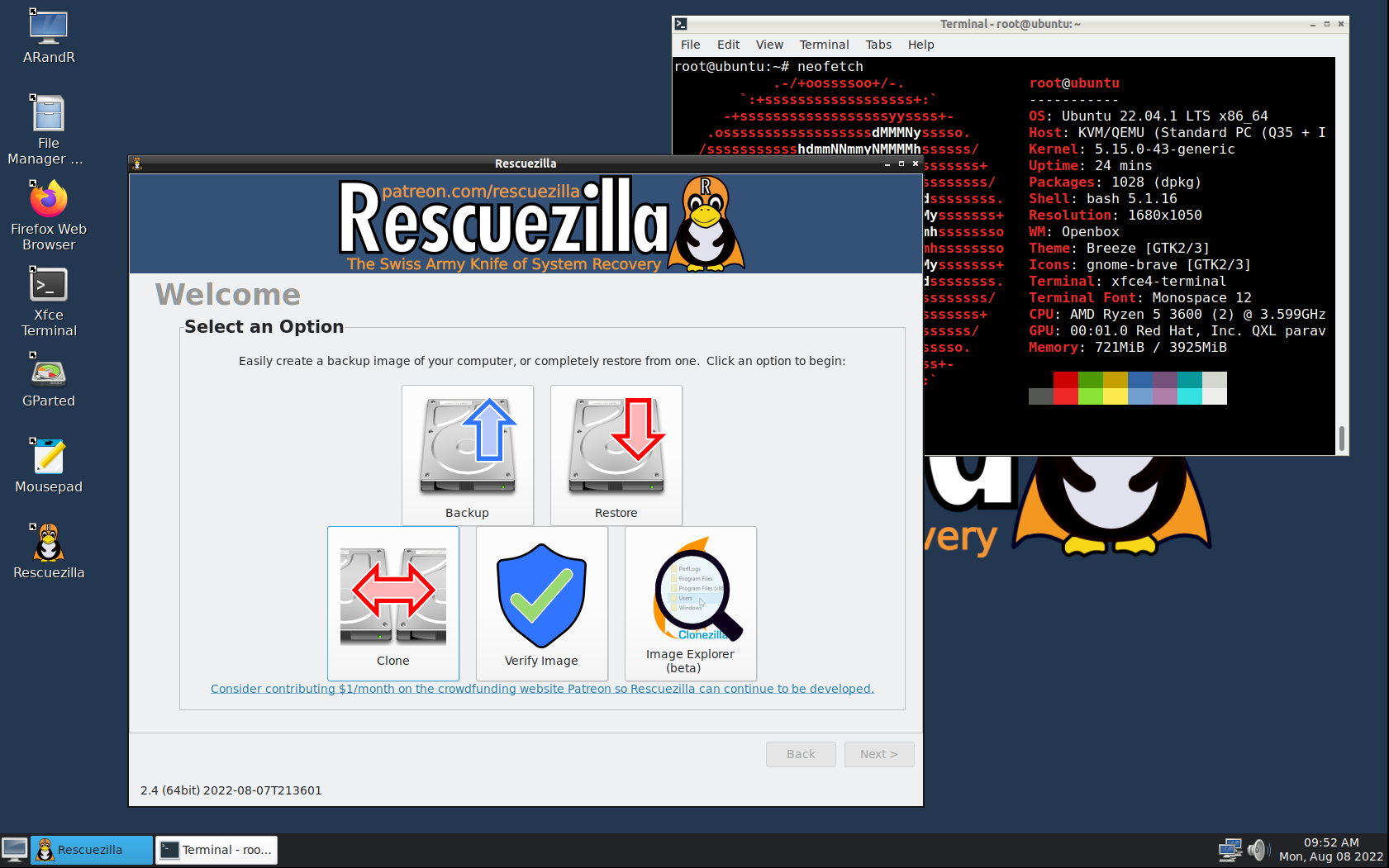
Task: Click the Next > button
Action: [879, 754]
